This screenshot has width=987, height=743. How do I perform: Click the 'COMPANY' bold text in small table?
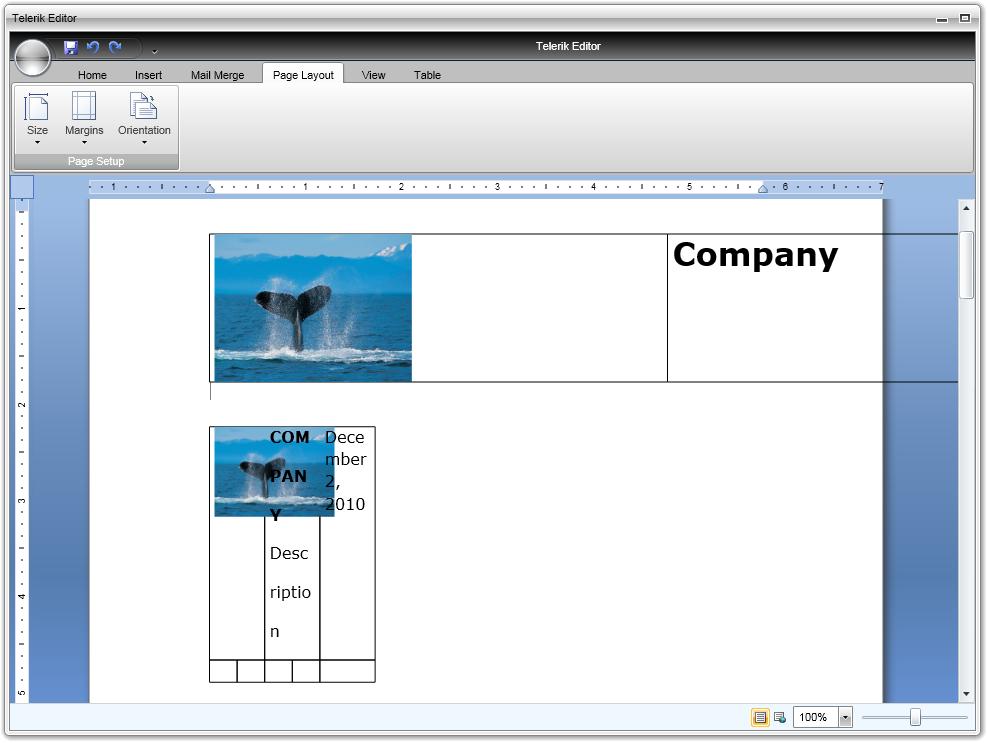click(x=289, y=476)
